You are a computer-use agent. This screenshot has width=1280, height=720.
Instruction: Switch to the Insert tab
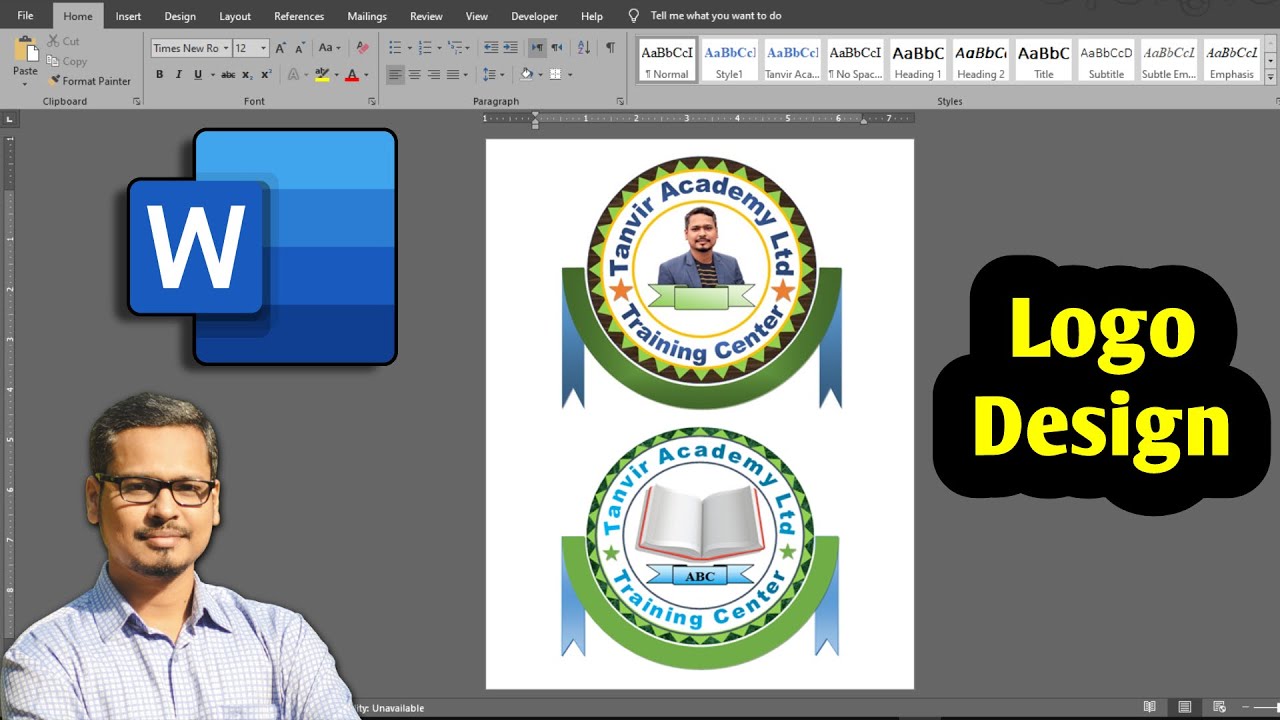click(x=128, y=16)
